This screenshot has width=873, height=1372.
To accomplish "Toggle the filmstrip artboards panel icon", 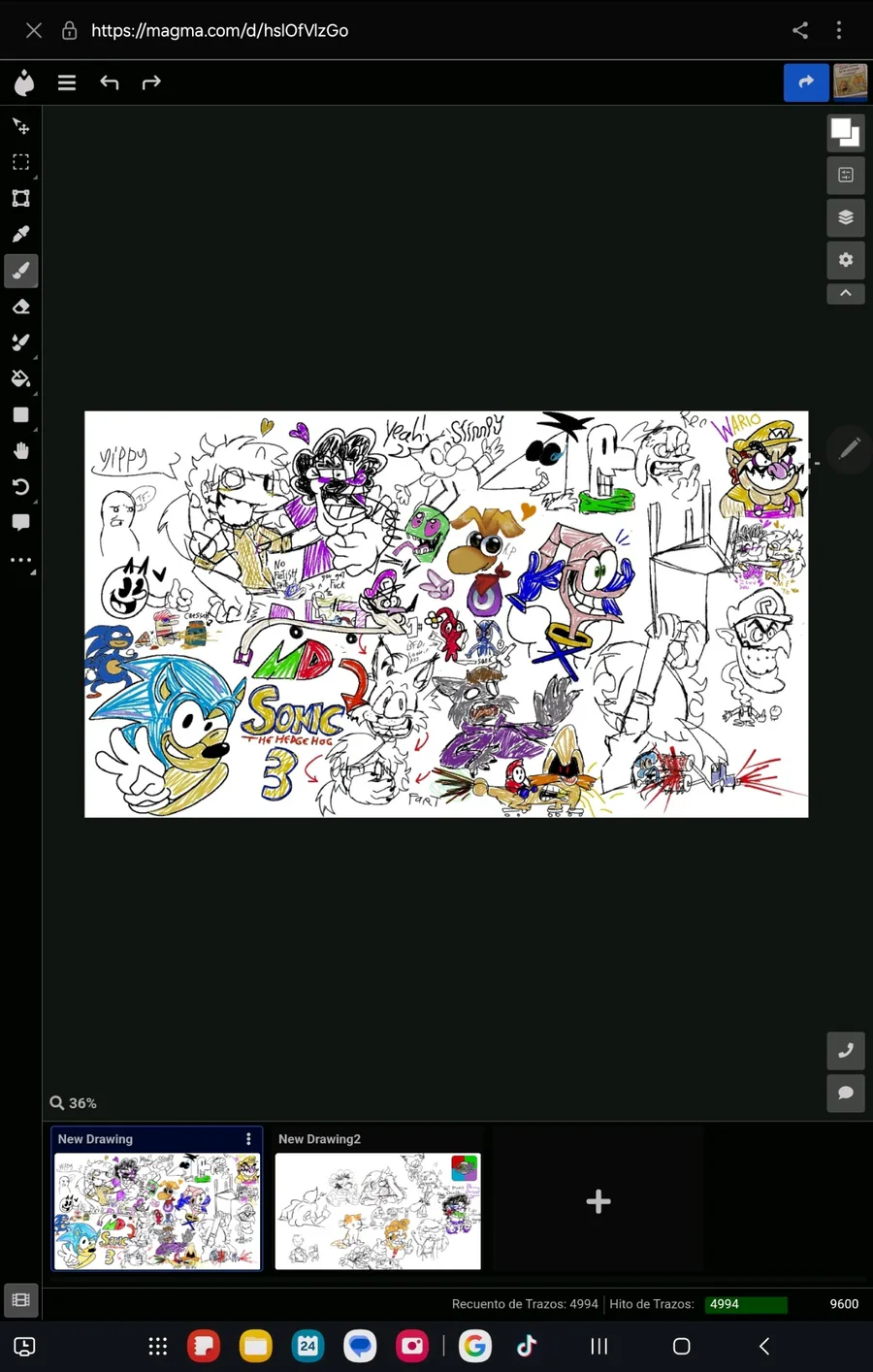I will tap(21, 1300).
